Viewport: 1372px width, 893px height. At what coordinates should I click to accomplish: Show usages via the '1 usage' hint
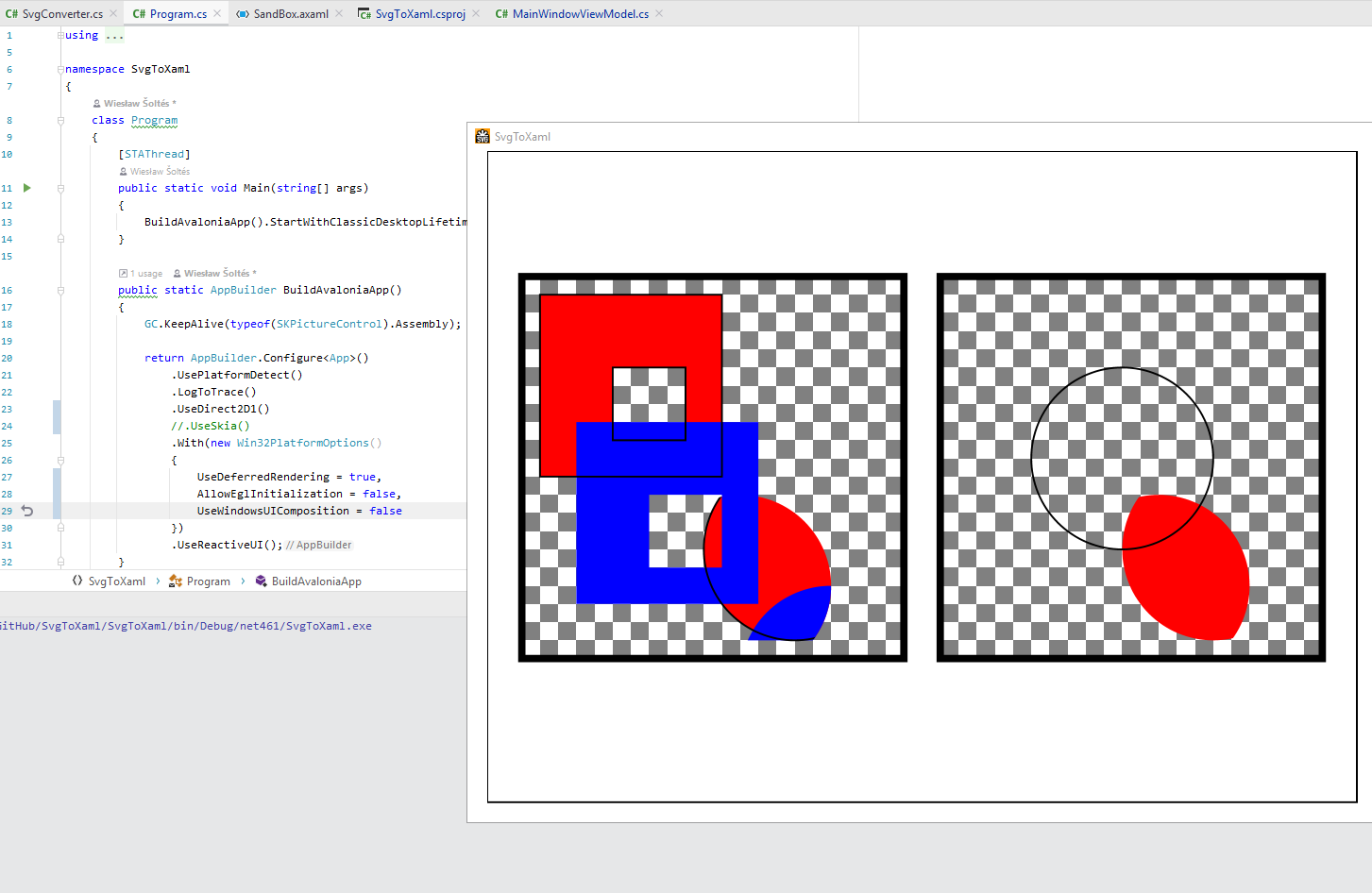point(141,274)
